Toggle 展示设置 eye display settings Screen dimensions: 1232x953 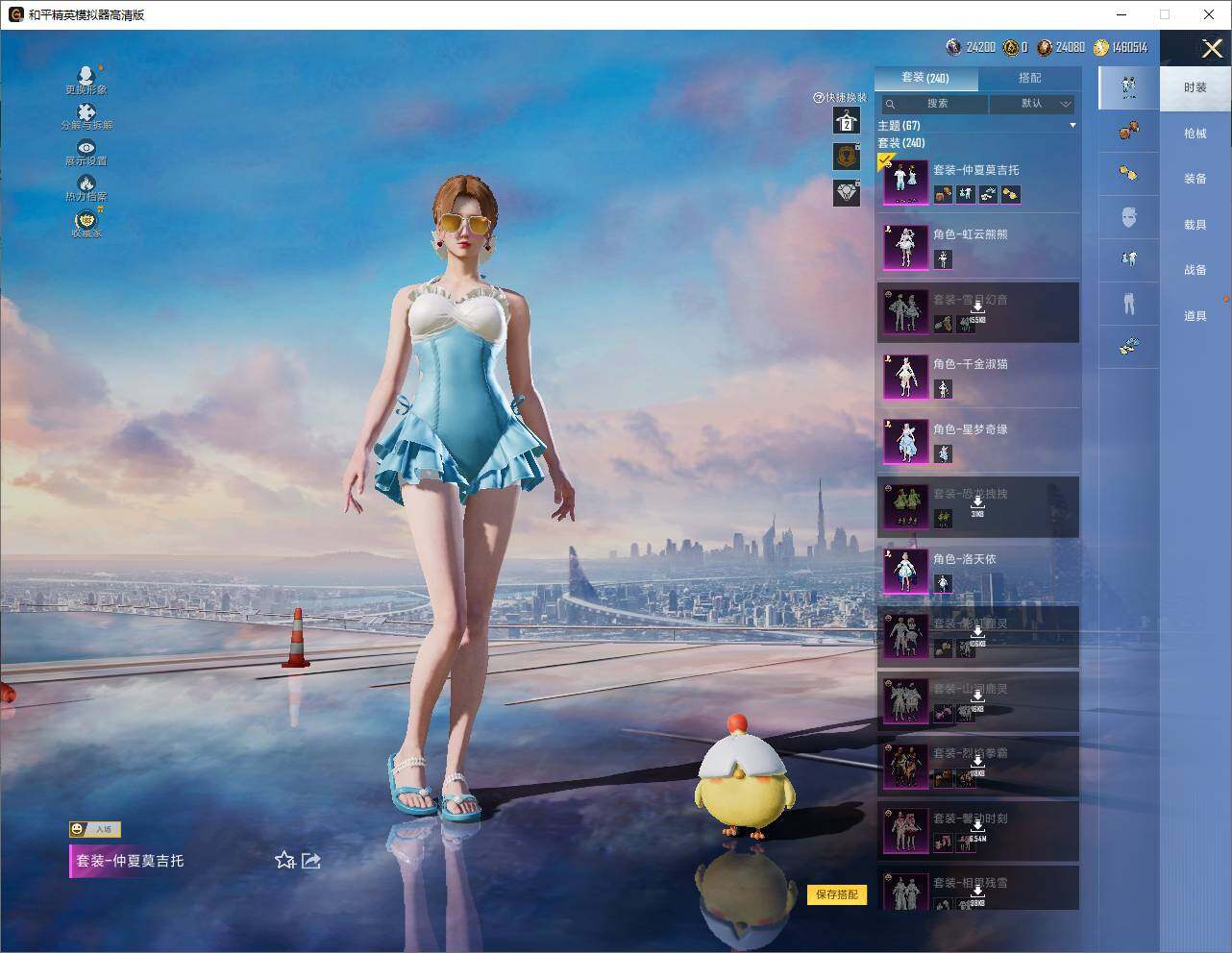[86, 153]
